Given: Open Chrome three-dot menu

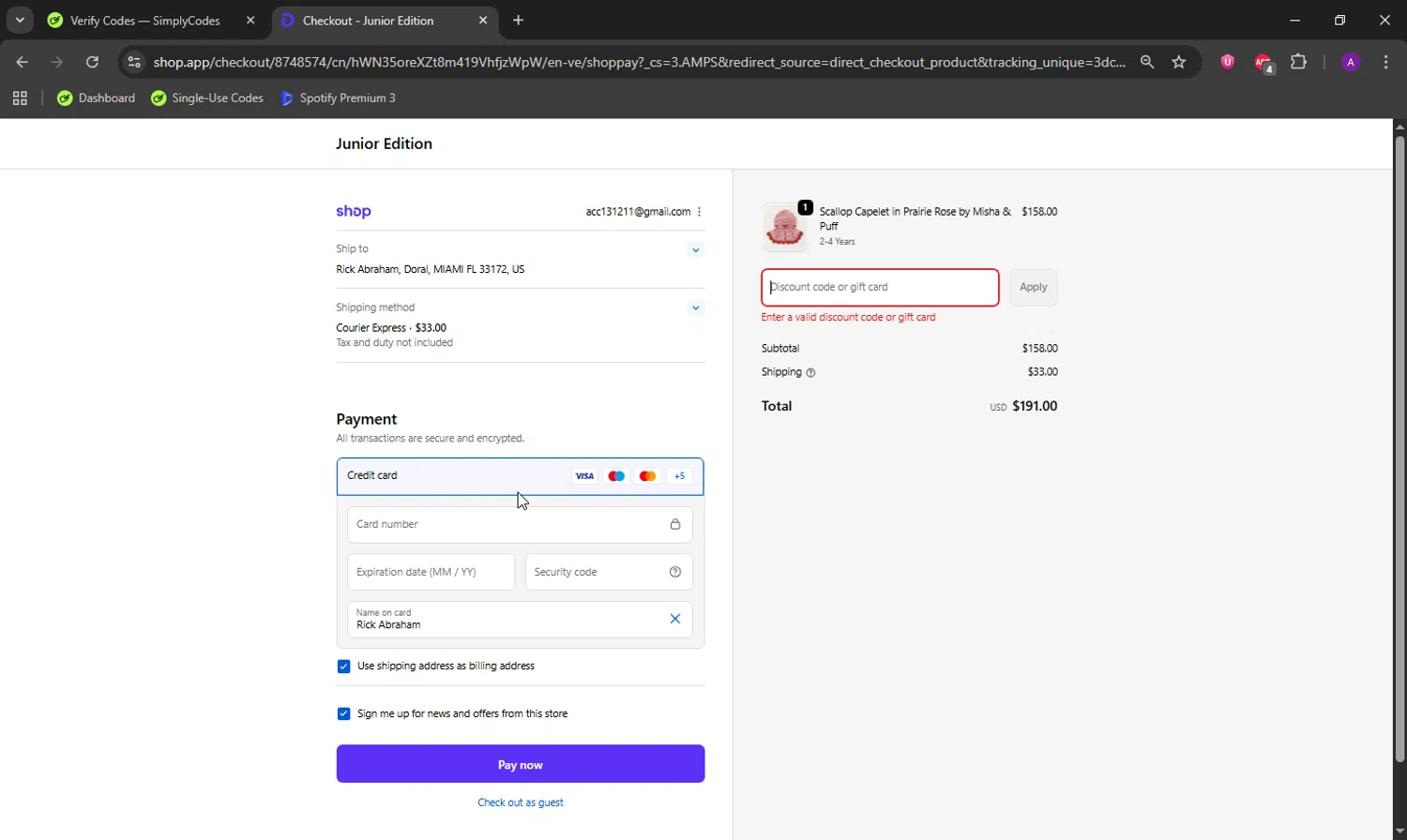Looking at the screenshot, I should pos(1385,62).
